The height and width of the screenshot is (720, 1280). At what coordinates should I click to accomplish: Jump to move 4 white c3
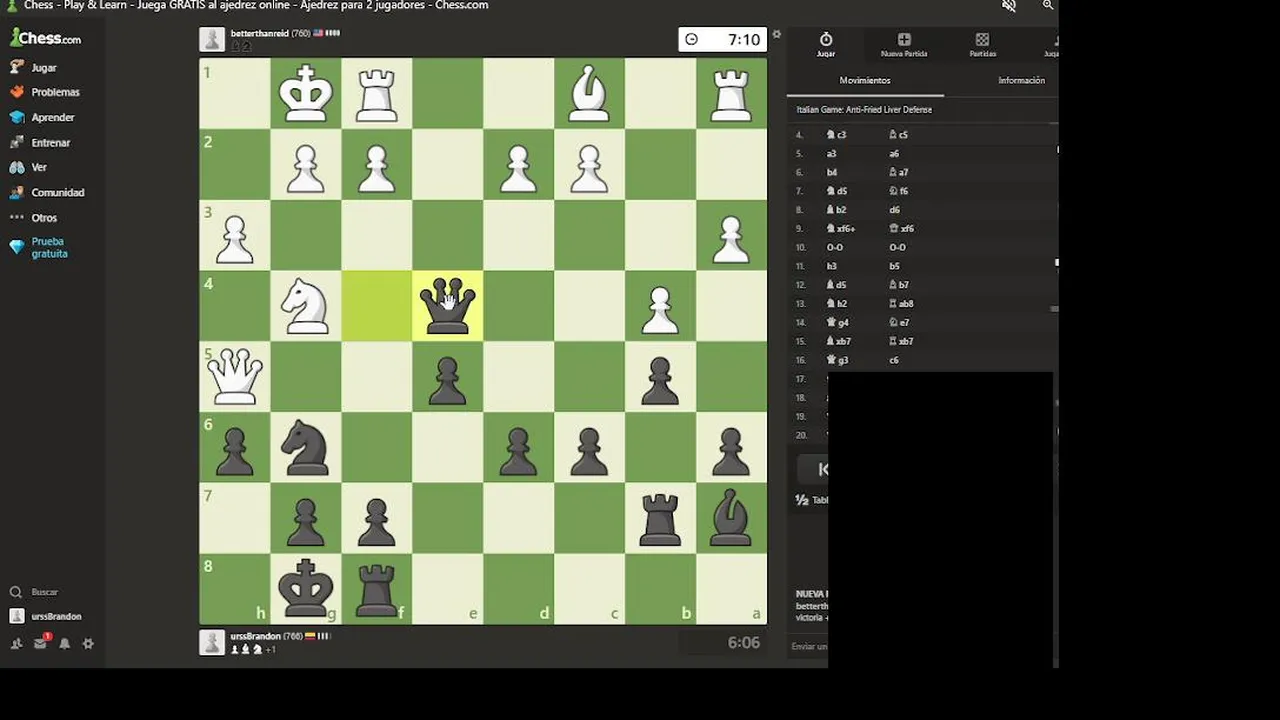click(836, 135)
